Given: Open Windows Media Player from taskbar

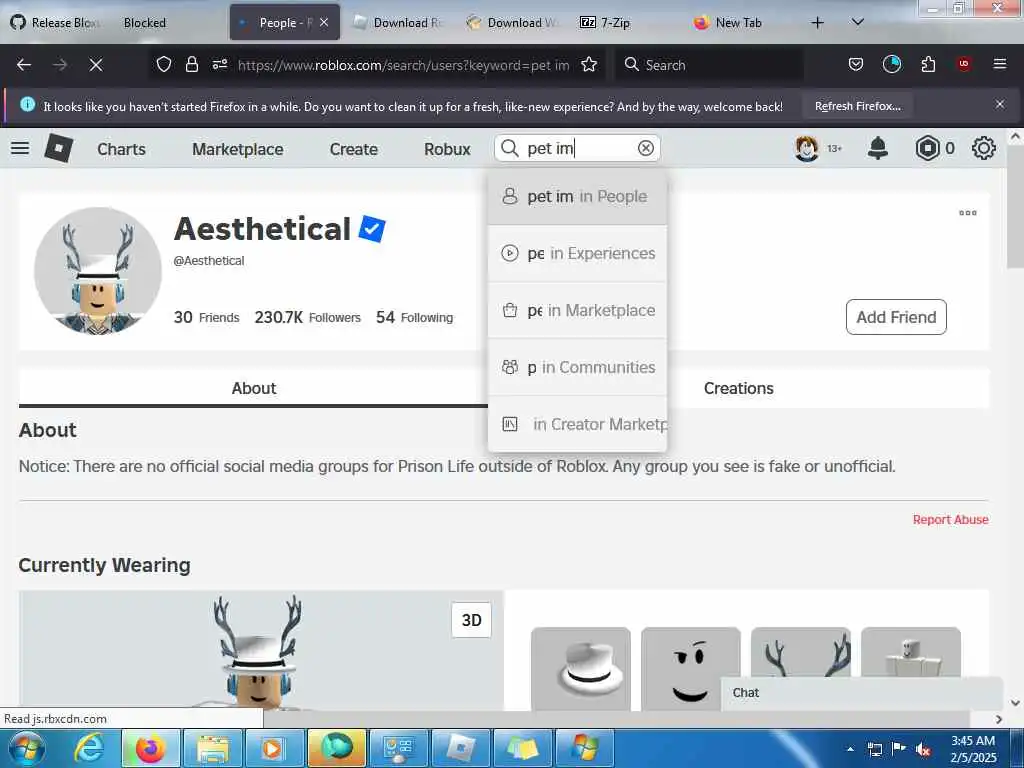Looking at the screenshot, I should tap(274, 748).
